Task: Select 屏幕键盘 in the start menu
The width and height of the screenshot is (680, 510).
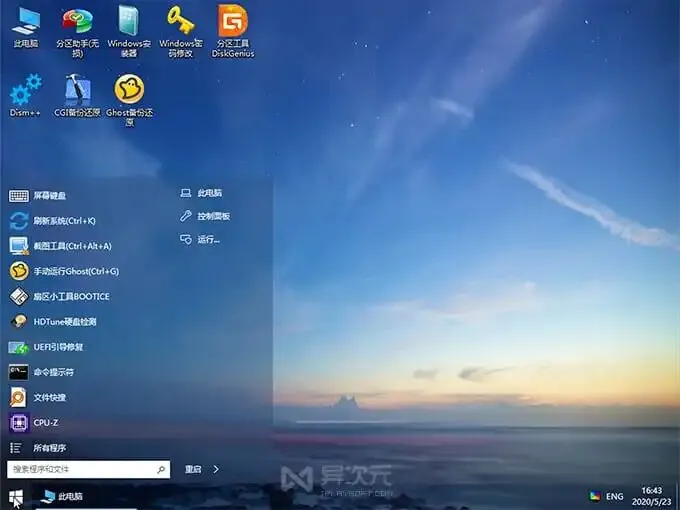Action: (50, 196)
